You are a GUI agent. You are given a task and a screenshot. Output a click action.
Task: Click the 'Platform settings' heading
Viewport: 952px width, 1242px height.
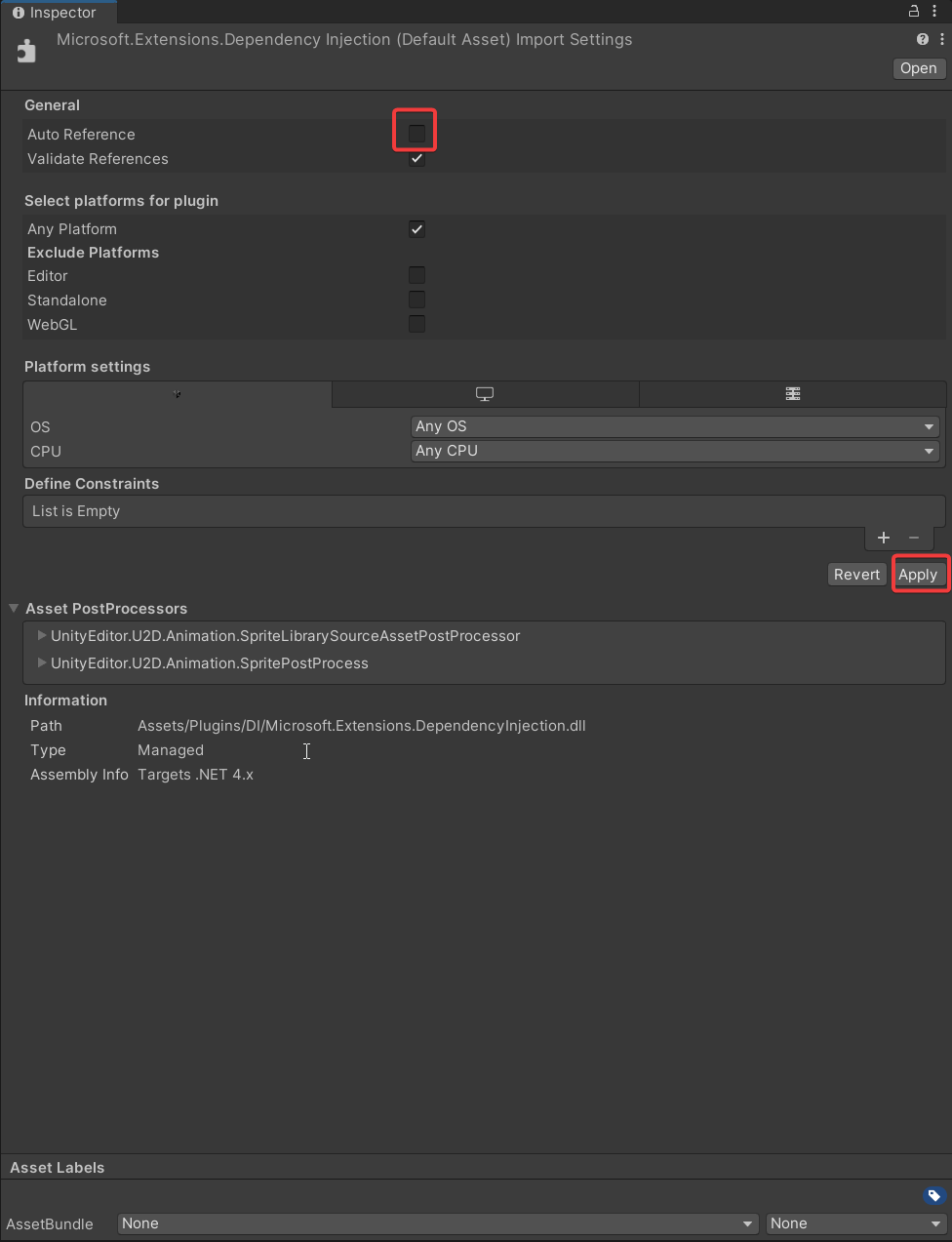(x=87, y=367)
